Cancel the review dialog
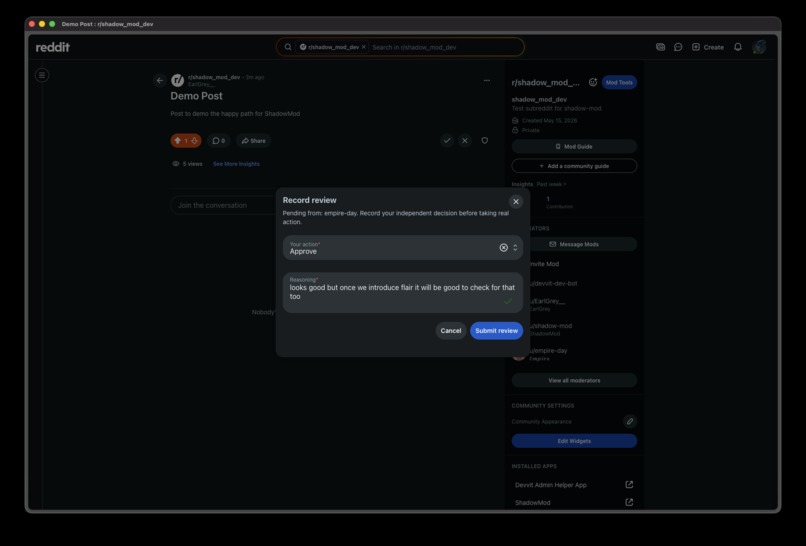This screenshot has width=806, height=546. 450,331
